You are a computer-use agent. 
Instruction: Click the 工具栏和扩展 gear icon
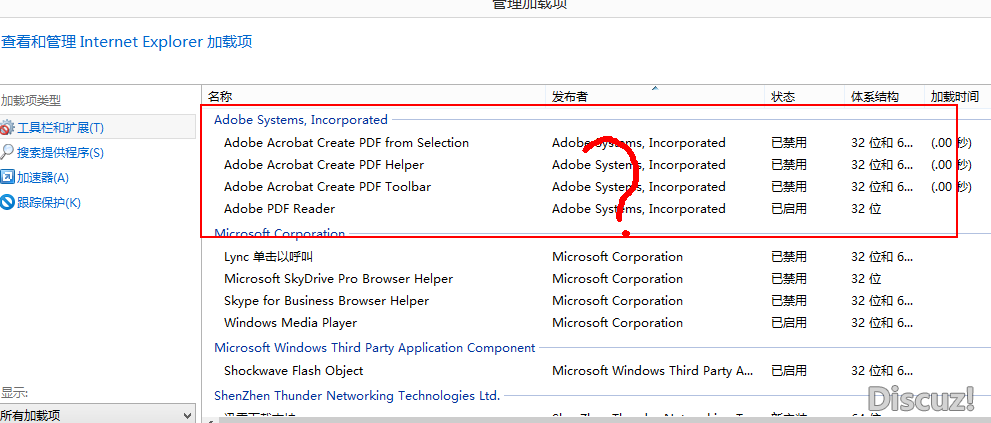coord(7,128)
